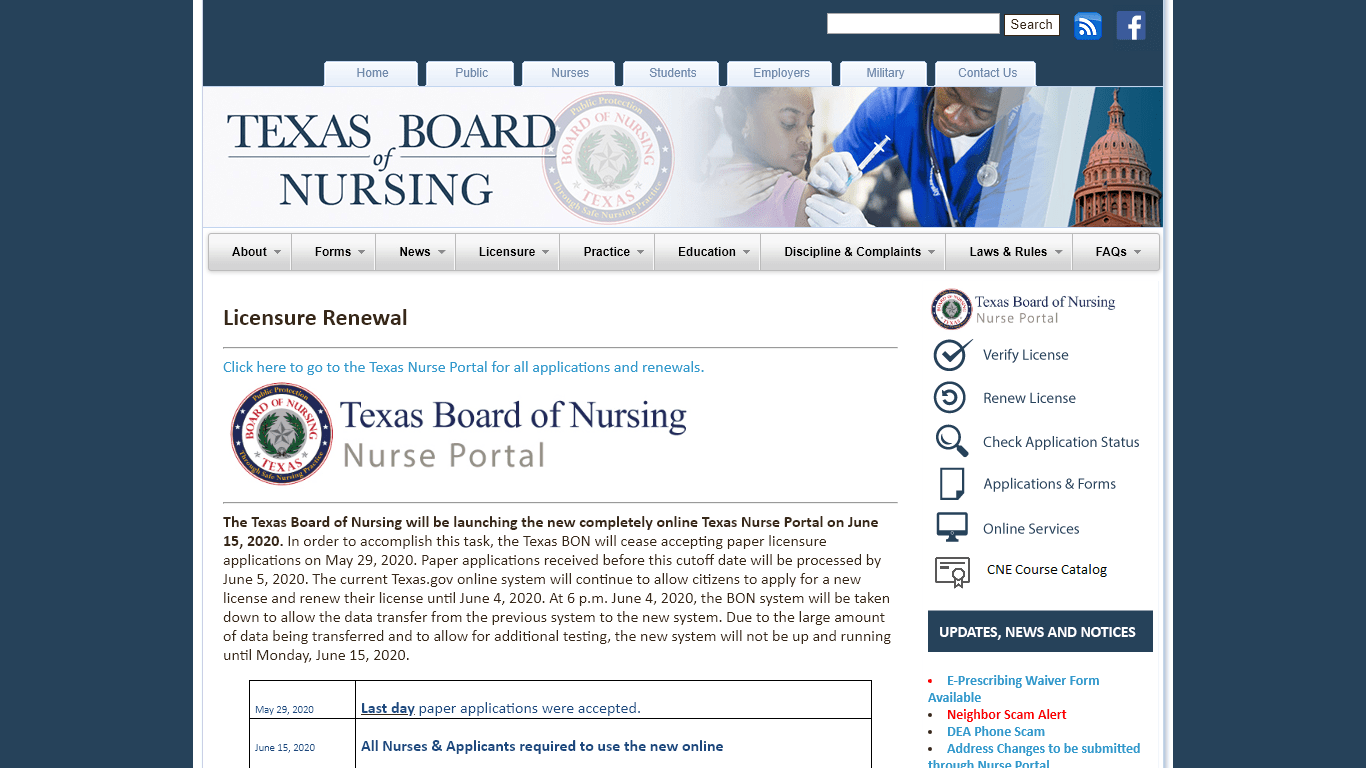Screen dimensions: 1366x768
Task: Click into the search text field
Action: [913, 23]
